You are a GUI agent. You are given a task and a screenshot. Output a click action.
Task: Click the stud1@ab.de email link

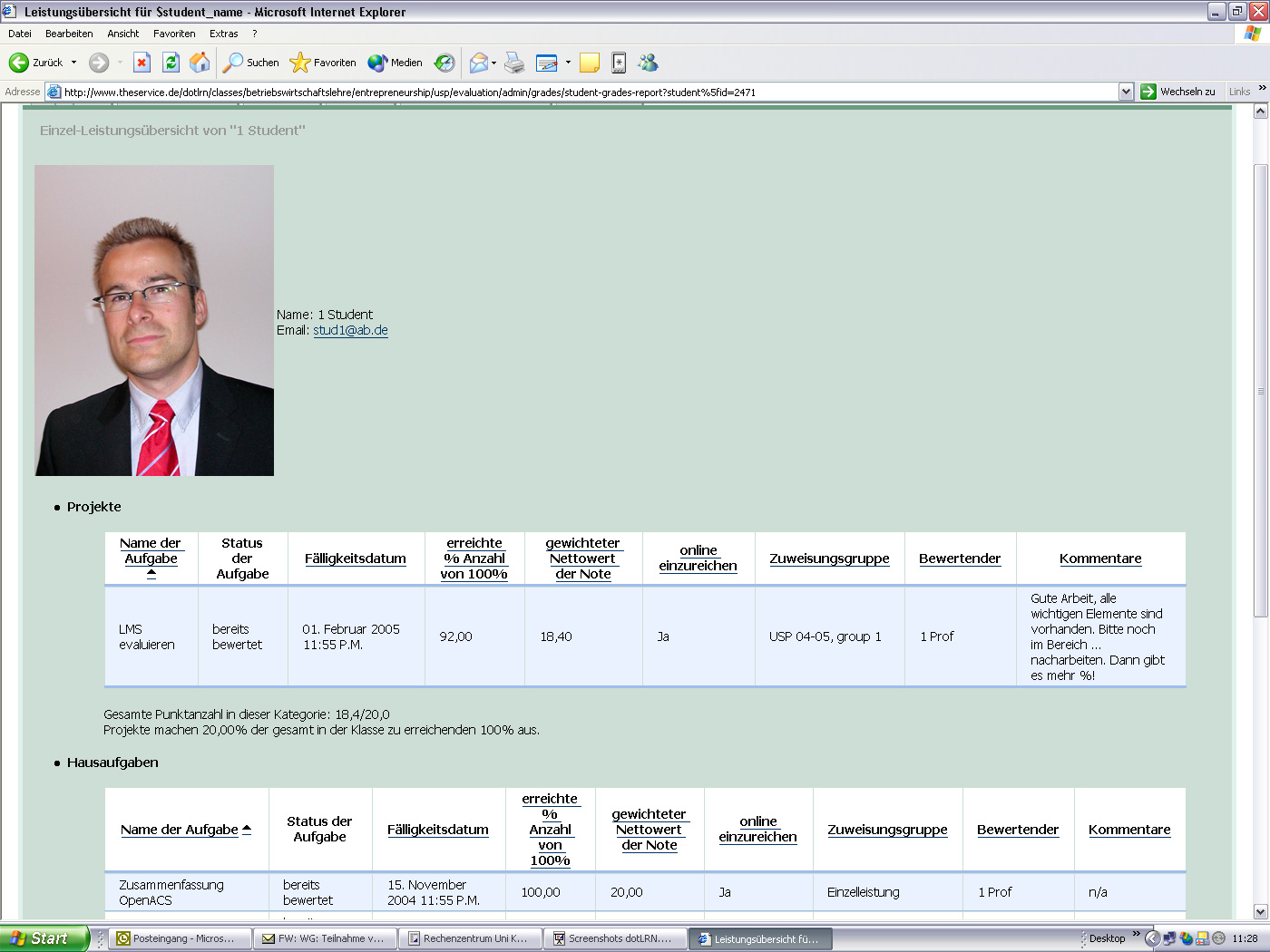tap(350, 330)
